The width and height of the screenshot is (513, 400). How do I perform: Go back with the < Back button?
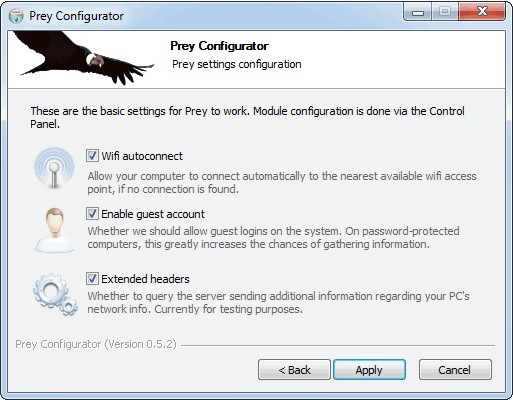[x=294, y=370]
